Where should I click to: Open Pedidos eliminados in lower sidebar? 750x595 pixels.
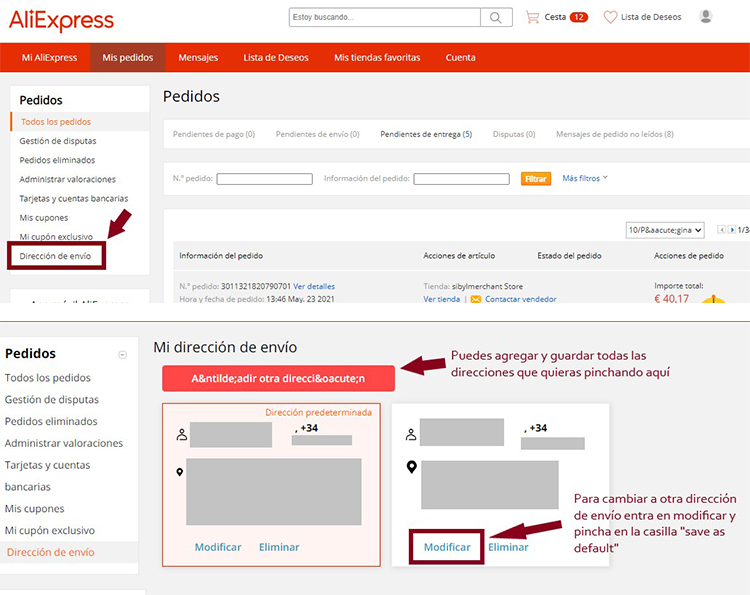click(x=51, y=421)
